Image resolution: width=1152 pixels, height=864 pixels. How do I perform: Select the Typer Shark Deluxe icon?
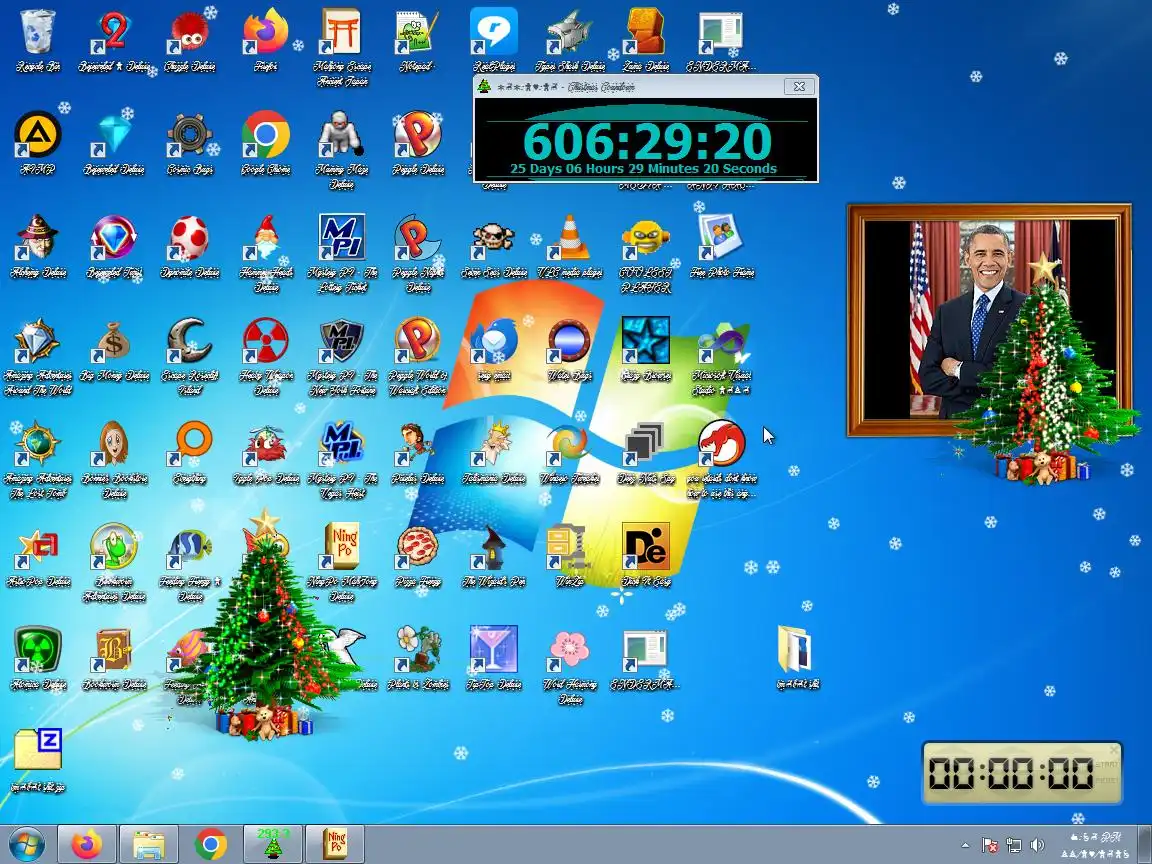click(570, 33)
